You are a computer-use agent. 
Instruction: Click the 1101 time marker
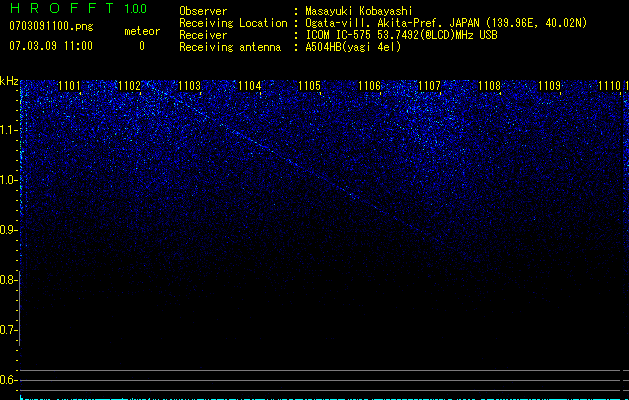point(69,86)
